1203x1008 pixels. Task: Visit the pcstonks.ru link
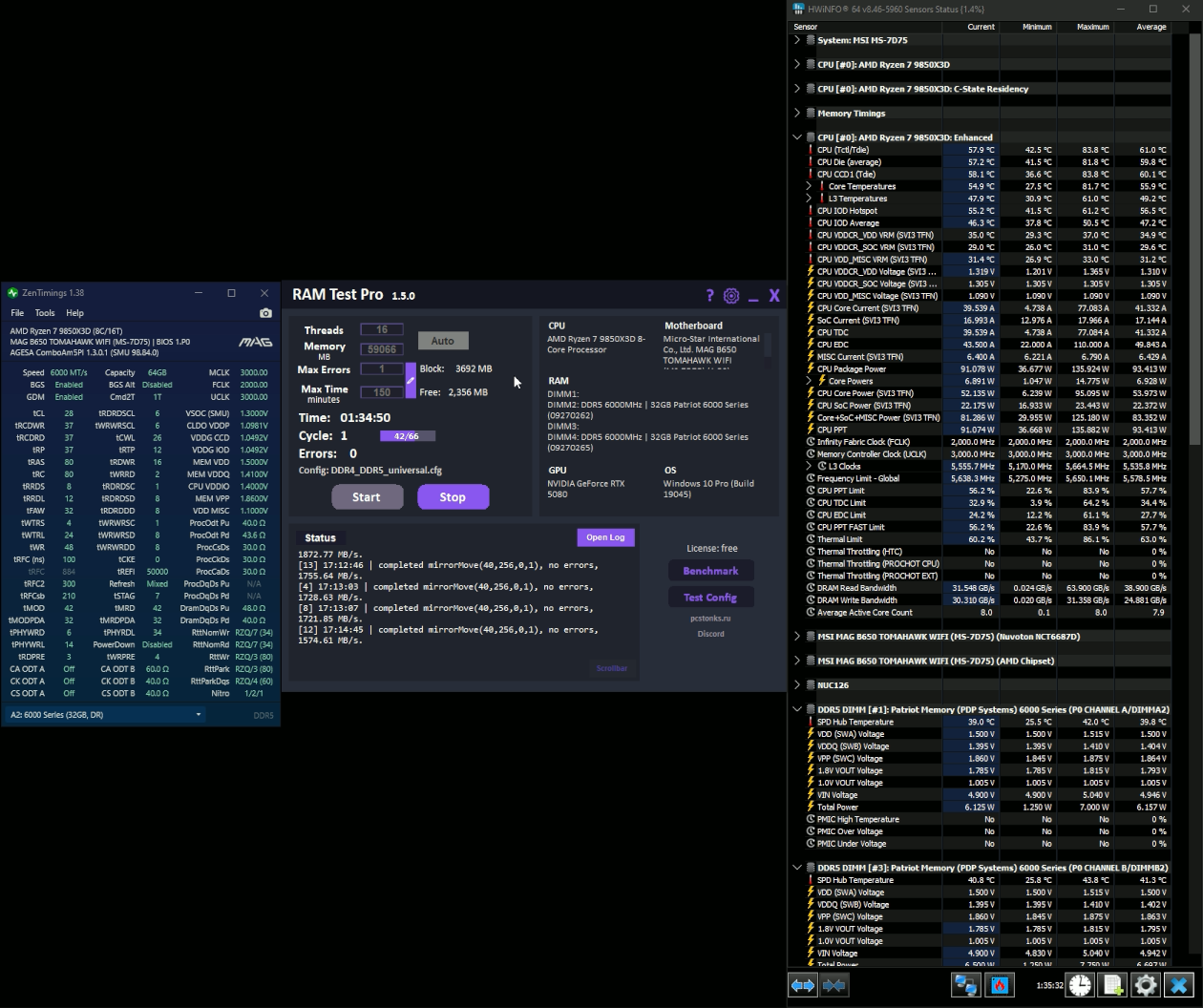point(710,619)
